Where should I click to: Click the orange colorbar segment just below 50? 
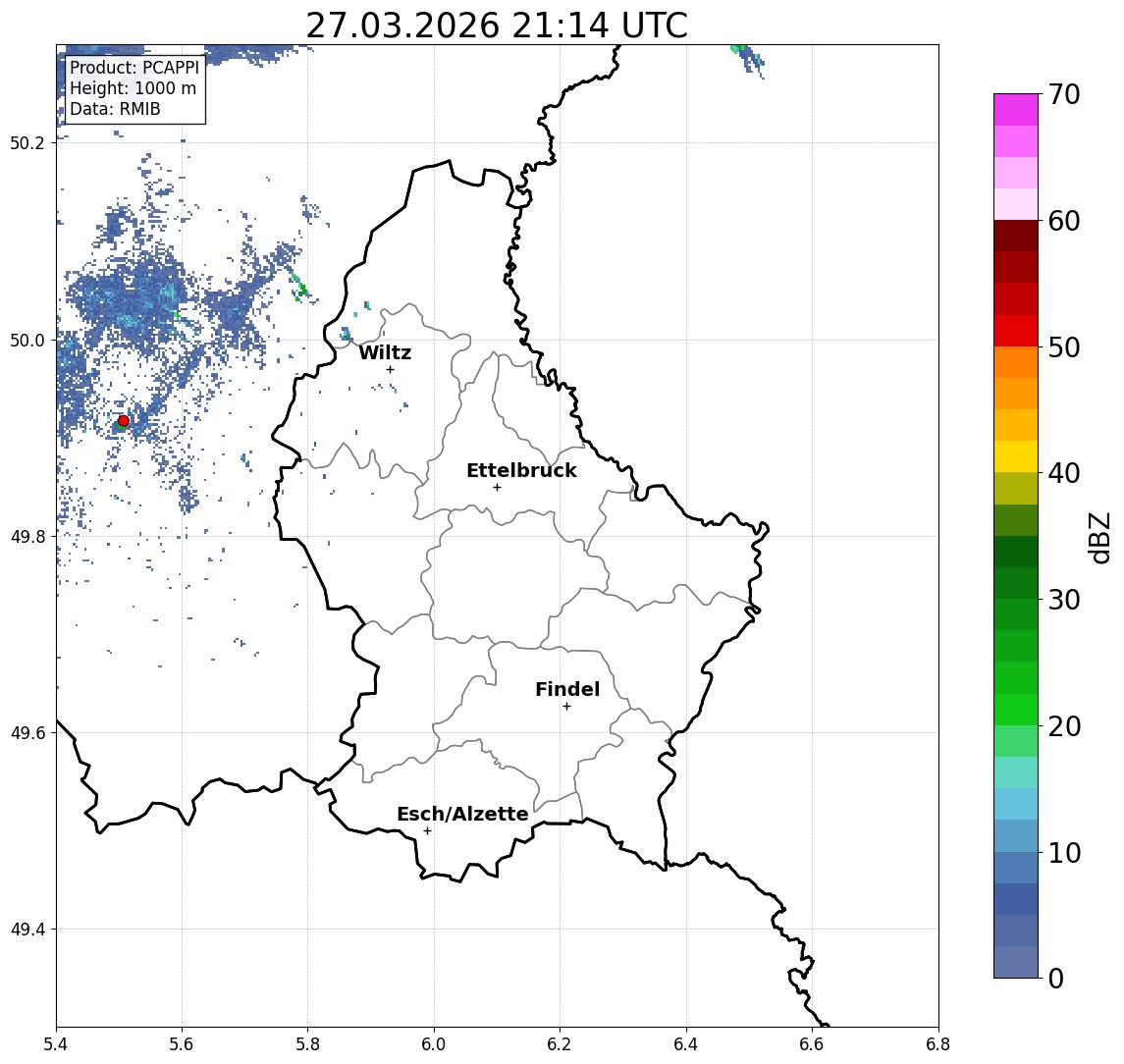1016,362
